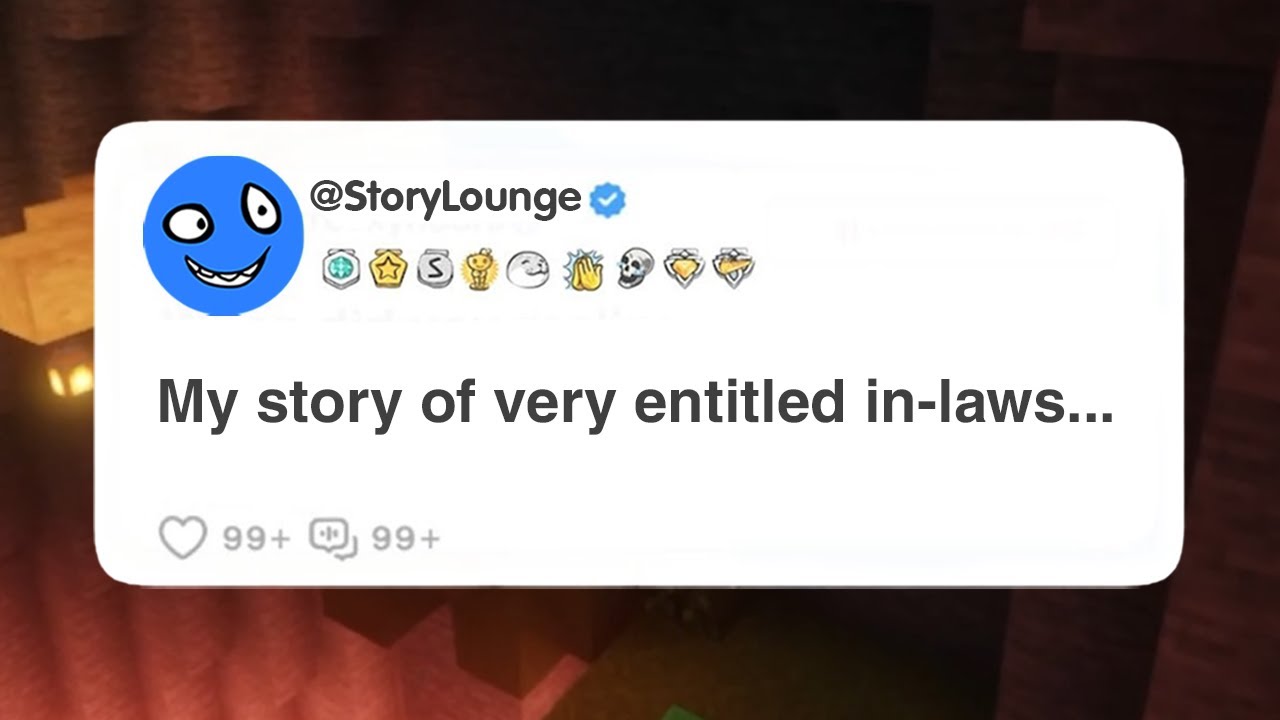Select the silver S award badge
The width and height of the screenshot is (1280, 720).
click(x=435, y=269)
